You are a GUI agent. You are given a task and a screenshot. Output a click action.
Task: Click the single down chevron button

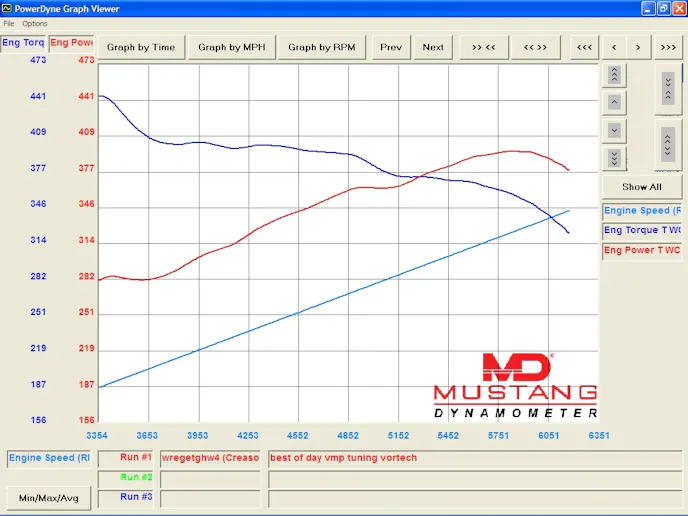click(614, 130)
